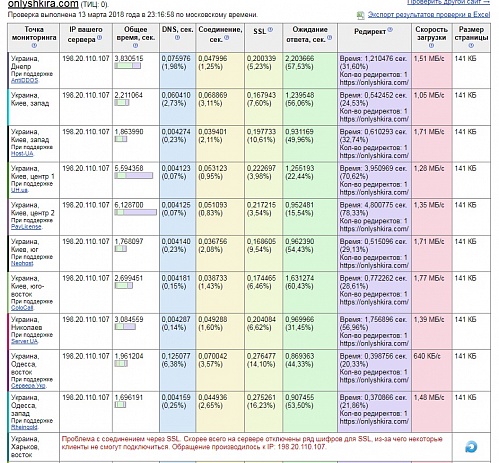This screenshot has height=463, width=499.
Task: Open the Проверить другой сайт link
Action: [449, 2]
